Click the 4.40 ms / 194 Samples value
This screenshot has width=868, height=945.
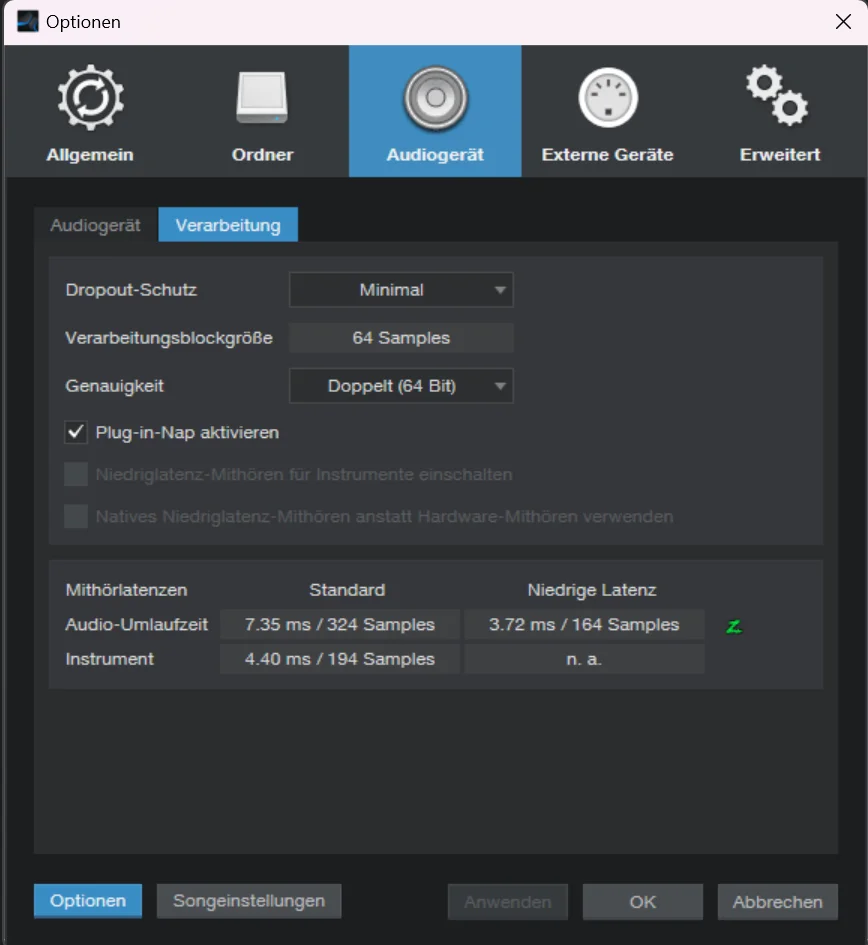tap(340, 659)
